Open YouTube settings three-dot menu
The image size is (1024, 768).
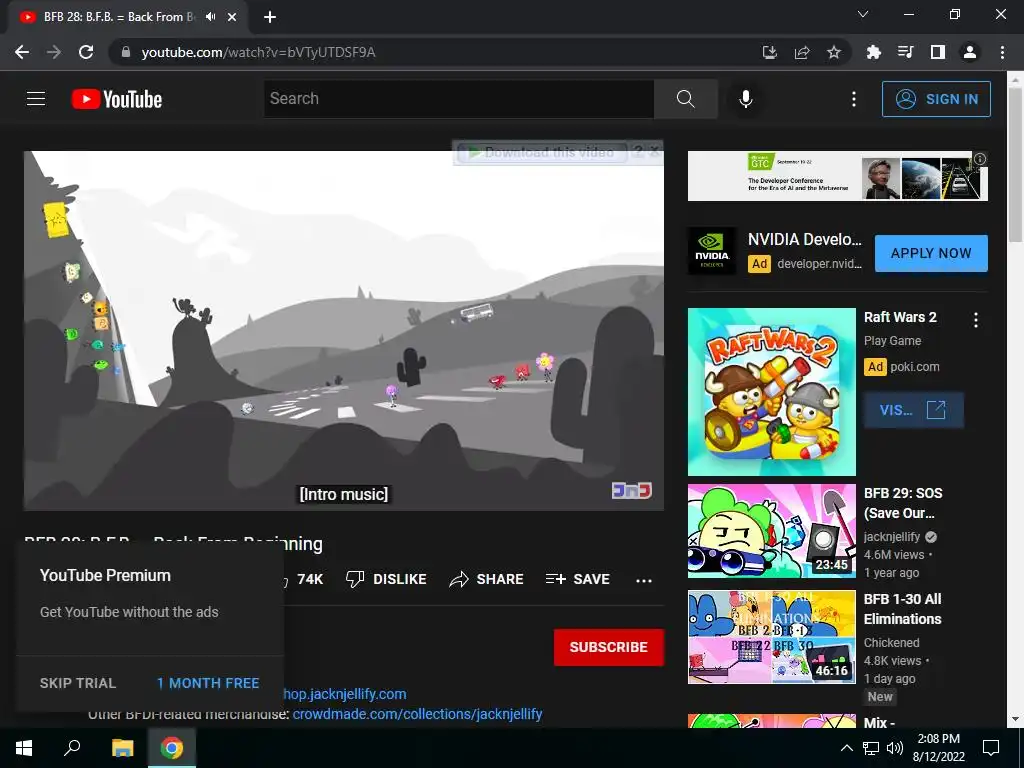click(x=854, y=99)
